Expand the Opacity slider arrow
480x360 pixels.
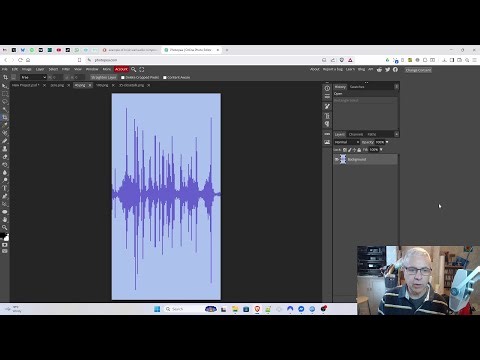[x=387, y=142]
